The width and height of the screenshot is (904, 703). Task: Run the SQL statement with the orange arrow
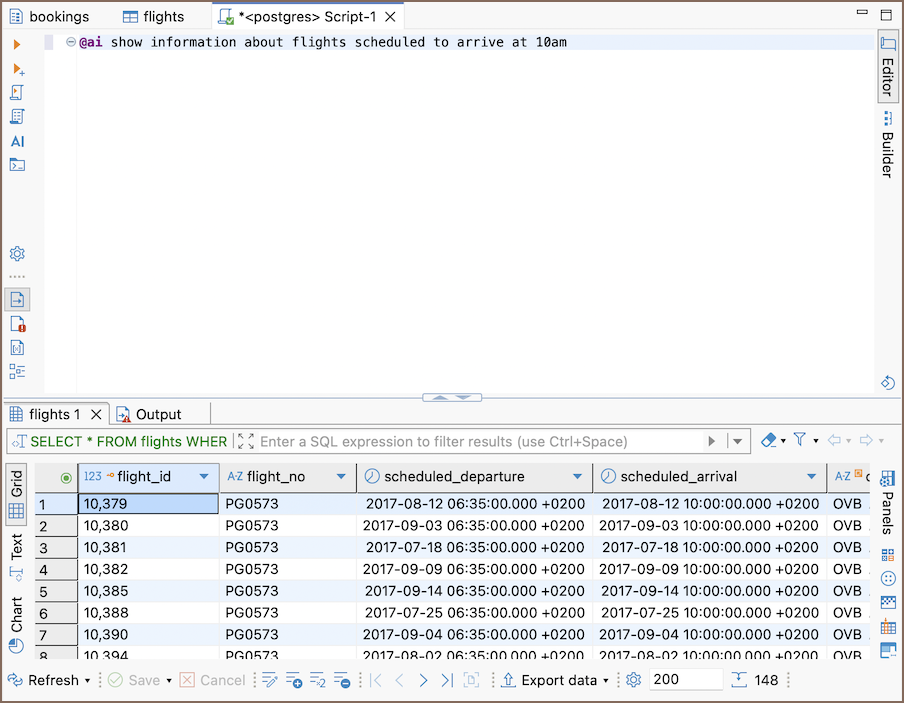pos(17,45)
